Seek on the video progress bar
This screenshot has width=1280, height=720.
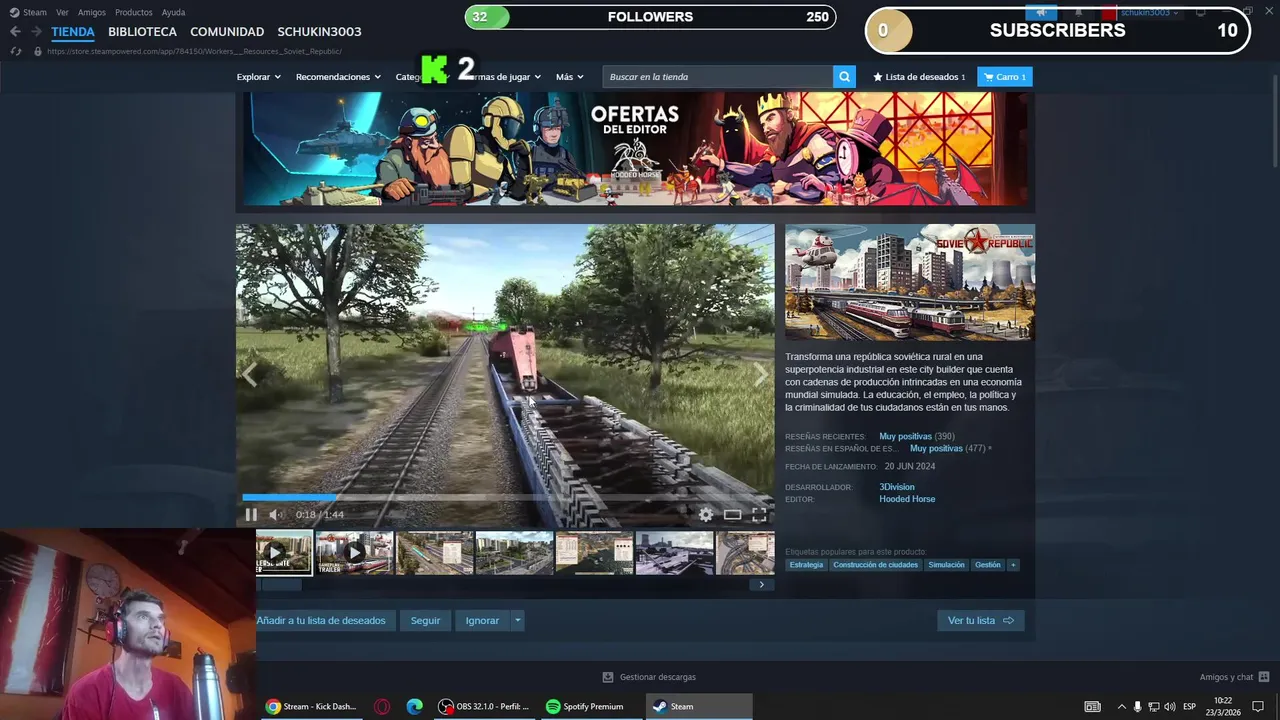[x=505, y=497]
